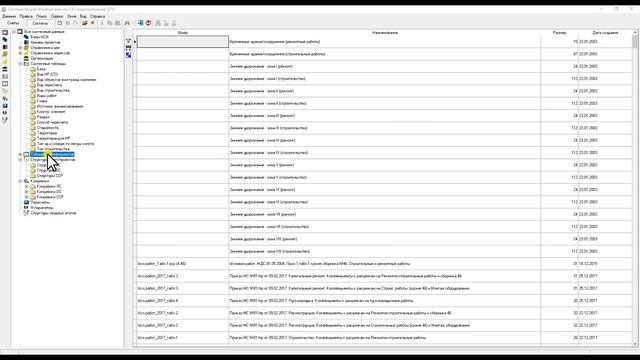The height and width of the screenshot is (360, 640).
Task: Click the empty Шифр cell in first row
Action: 182,42
